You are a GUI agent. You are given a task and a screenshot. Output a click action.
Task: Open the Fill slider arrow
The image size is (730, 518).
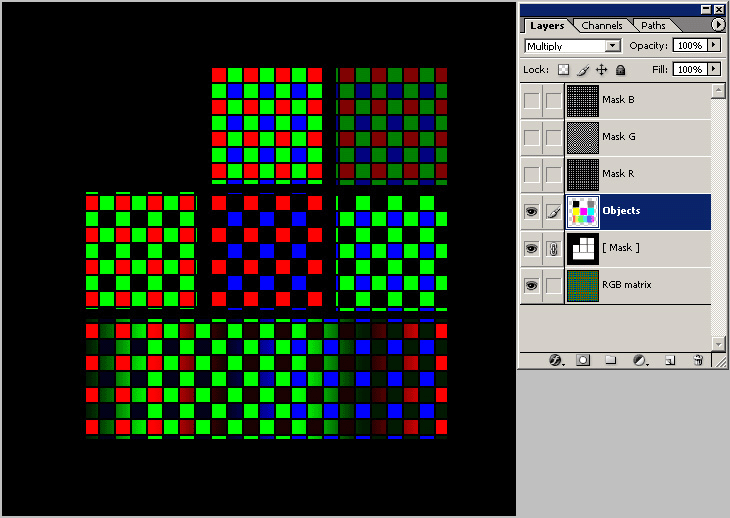tap(714, 69)
